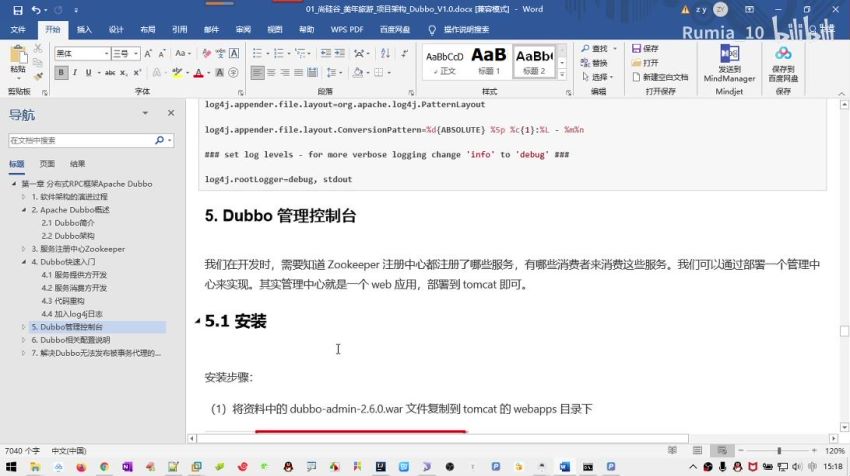Open Windows Start menu
The width and height of the screenshot is (850, 476).
pos(11,467)
